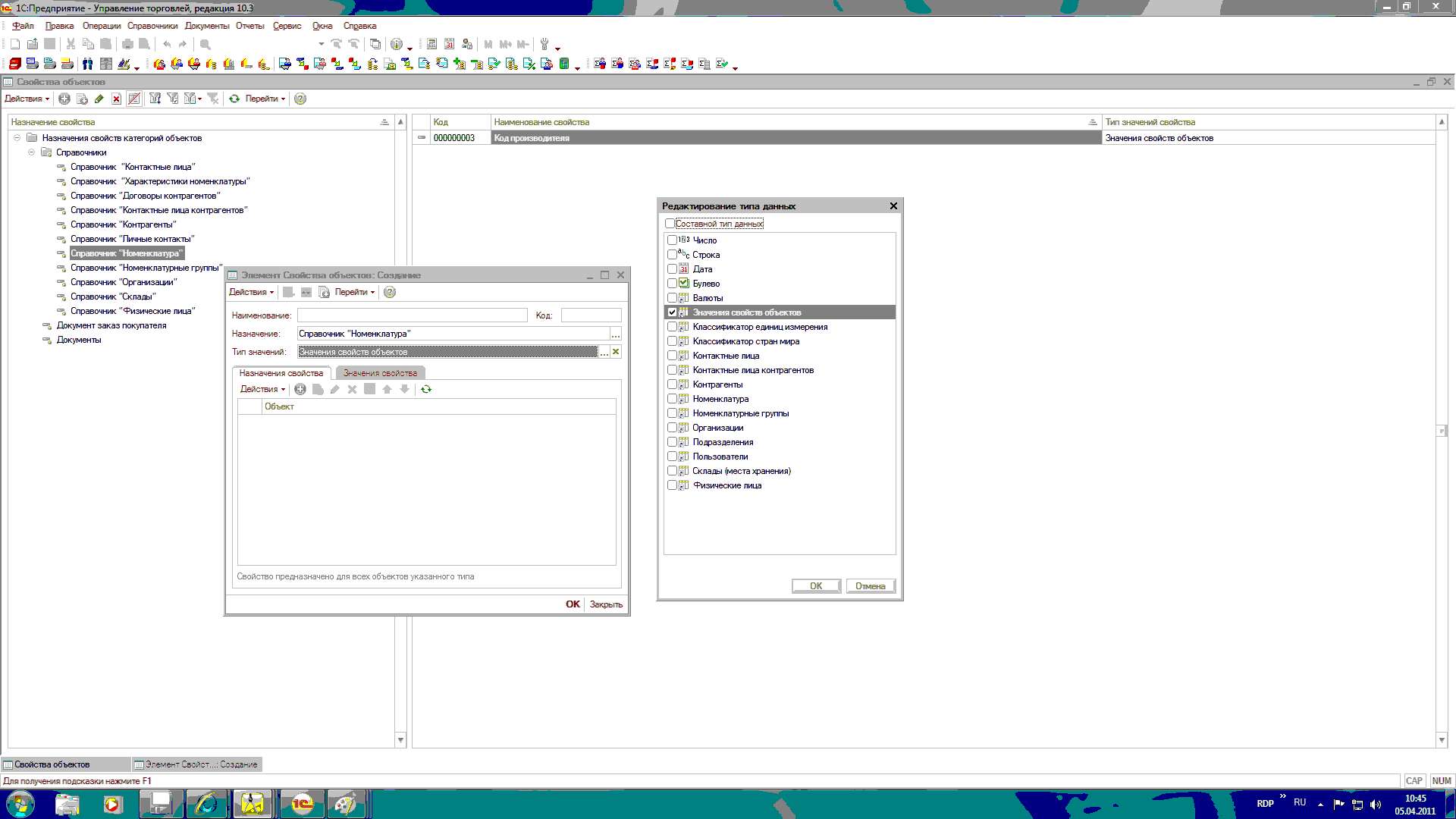
Task: Click the add row icon in Назначения свойства tab
Action: pos(300,389)
